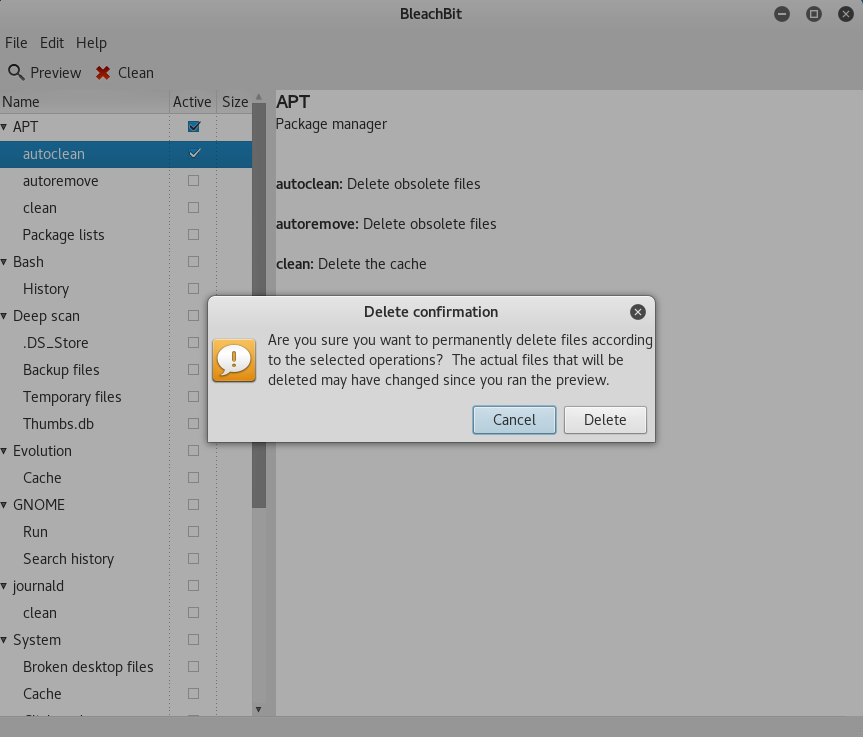Close the BleachBit window
The width and height of the screenshot is (863, 737).
coord(845,14)
